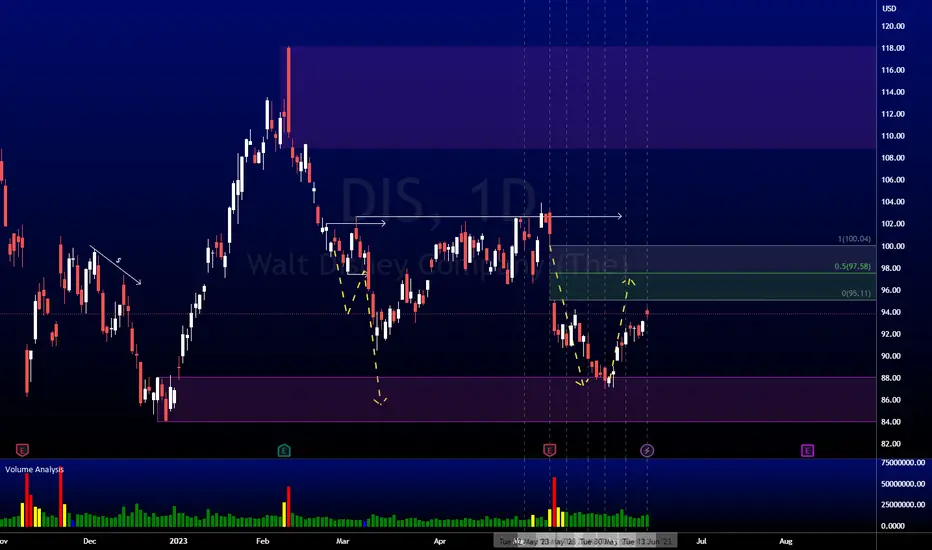The image size is (932, 550).
Task: Click the 1(100.04) Fibonacci level label
Action: [x=854, y=239]
